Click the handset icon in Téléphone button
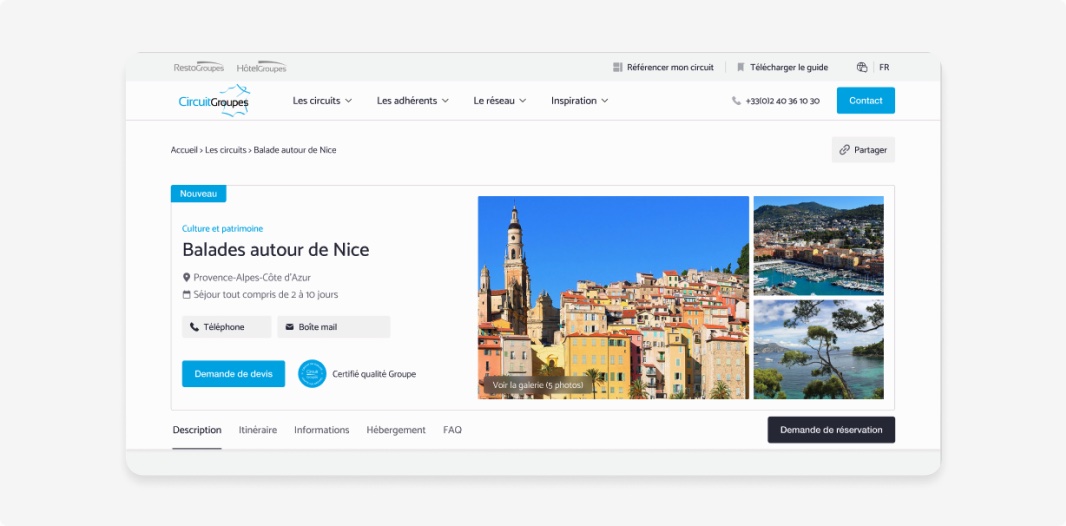Image resolution: width=1066 pixels, height=526 pixels. pos(194,327)
